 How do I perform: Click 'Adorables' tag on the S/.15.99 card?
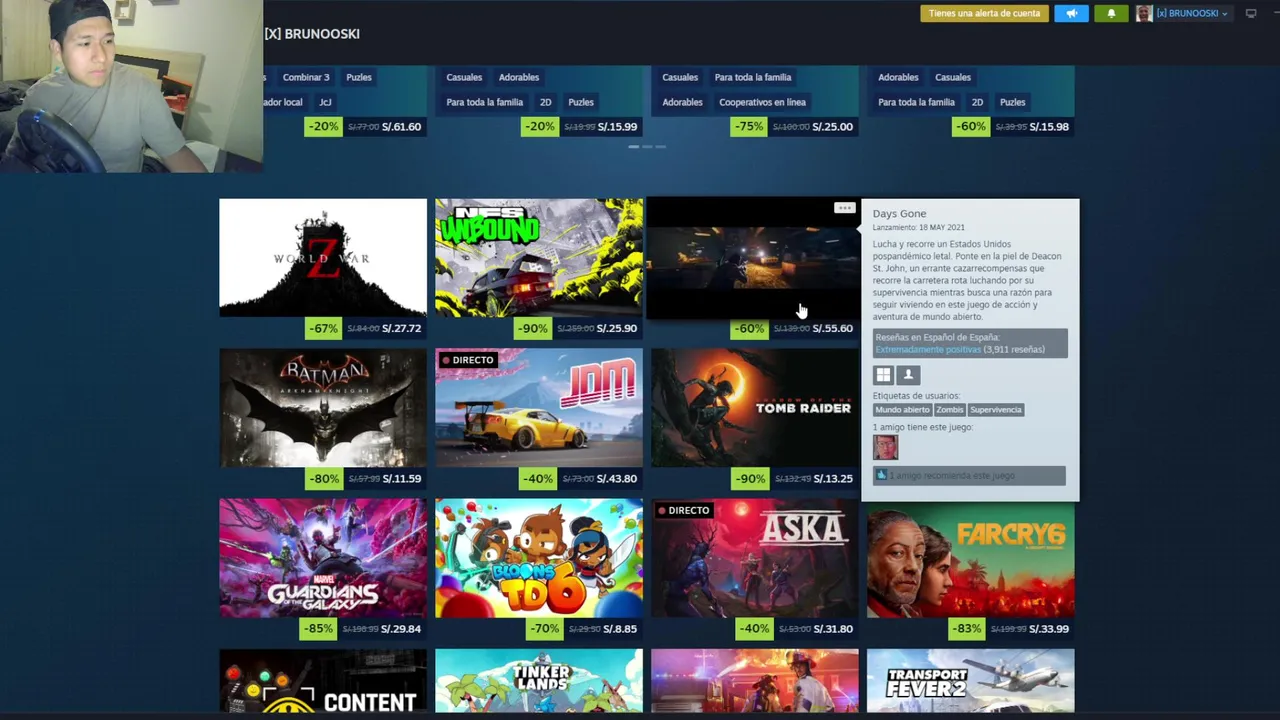[519, 77]
